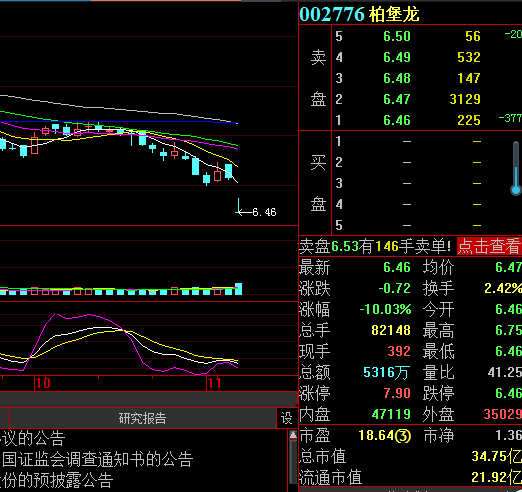Click the latest tall cyan volume bar
Screen dimensions: 522x492
coord(239,289)
